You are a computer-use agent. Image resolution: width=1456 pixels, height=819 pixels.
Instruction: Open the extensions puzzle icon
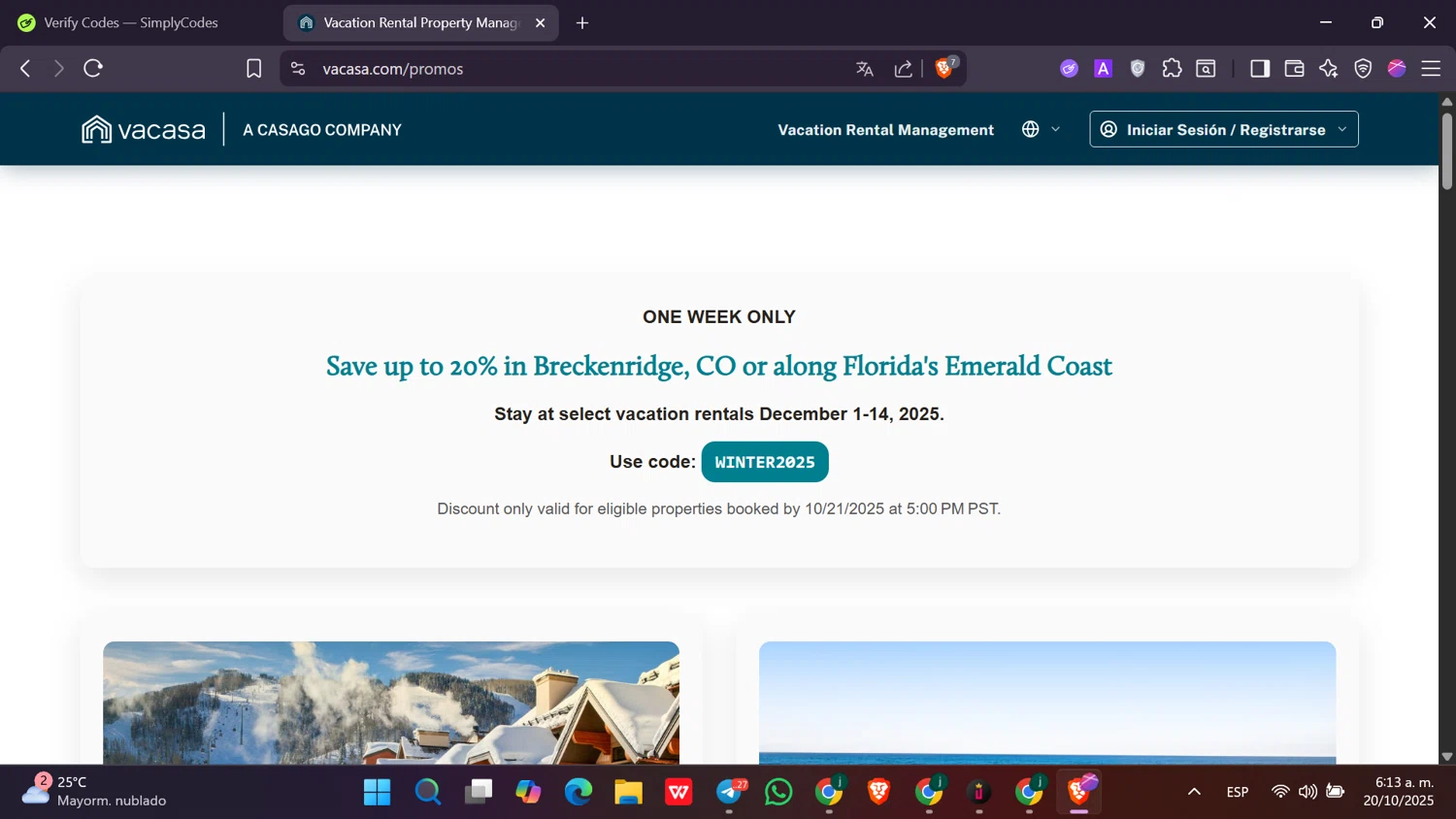1172,68
